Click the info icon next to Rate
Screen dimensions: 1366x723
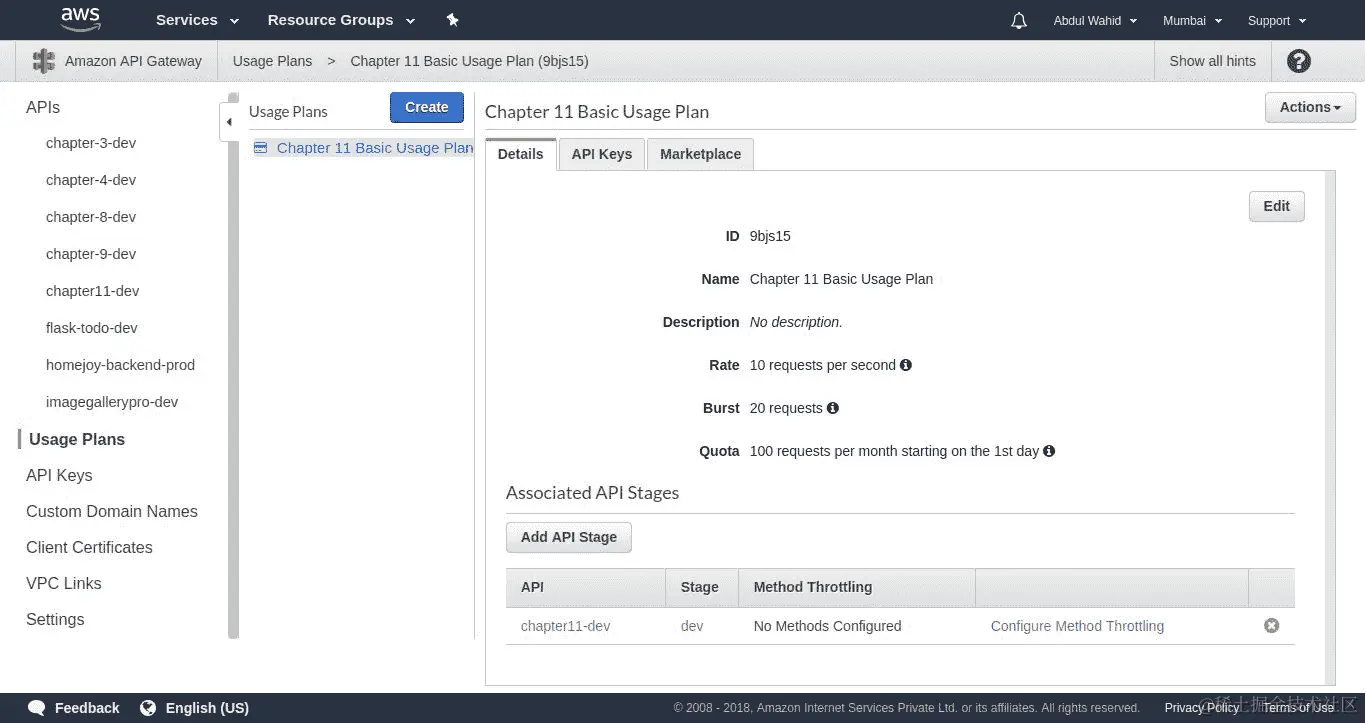pyautogui.click(x=906, y=365)
